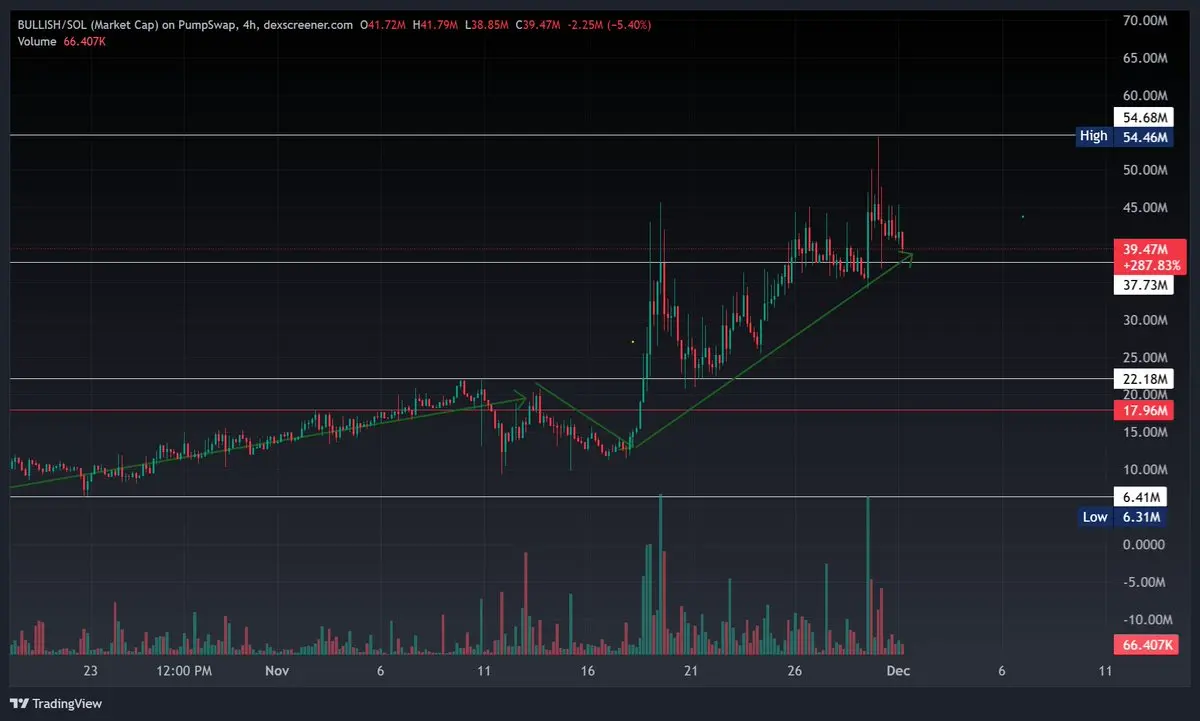Select the 60.00M axis value
The image size is (1200, 721).
(x=1145, y=96)
